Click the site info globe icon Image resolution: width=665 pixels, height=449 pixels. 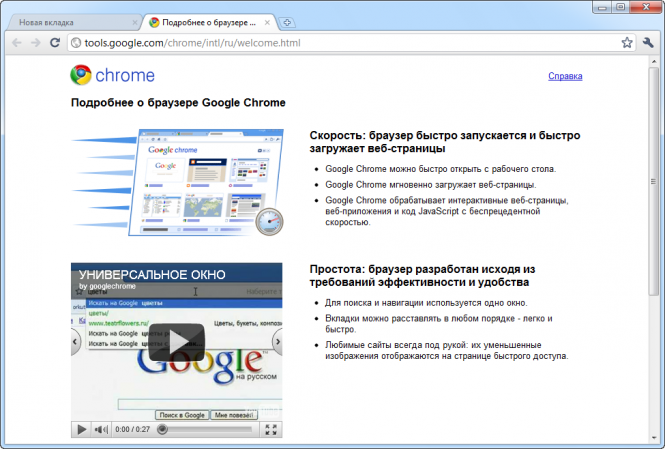[76, 43]
